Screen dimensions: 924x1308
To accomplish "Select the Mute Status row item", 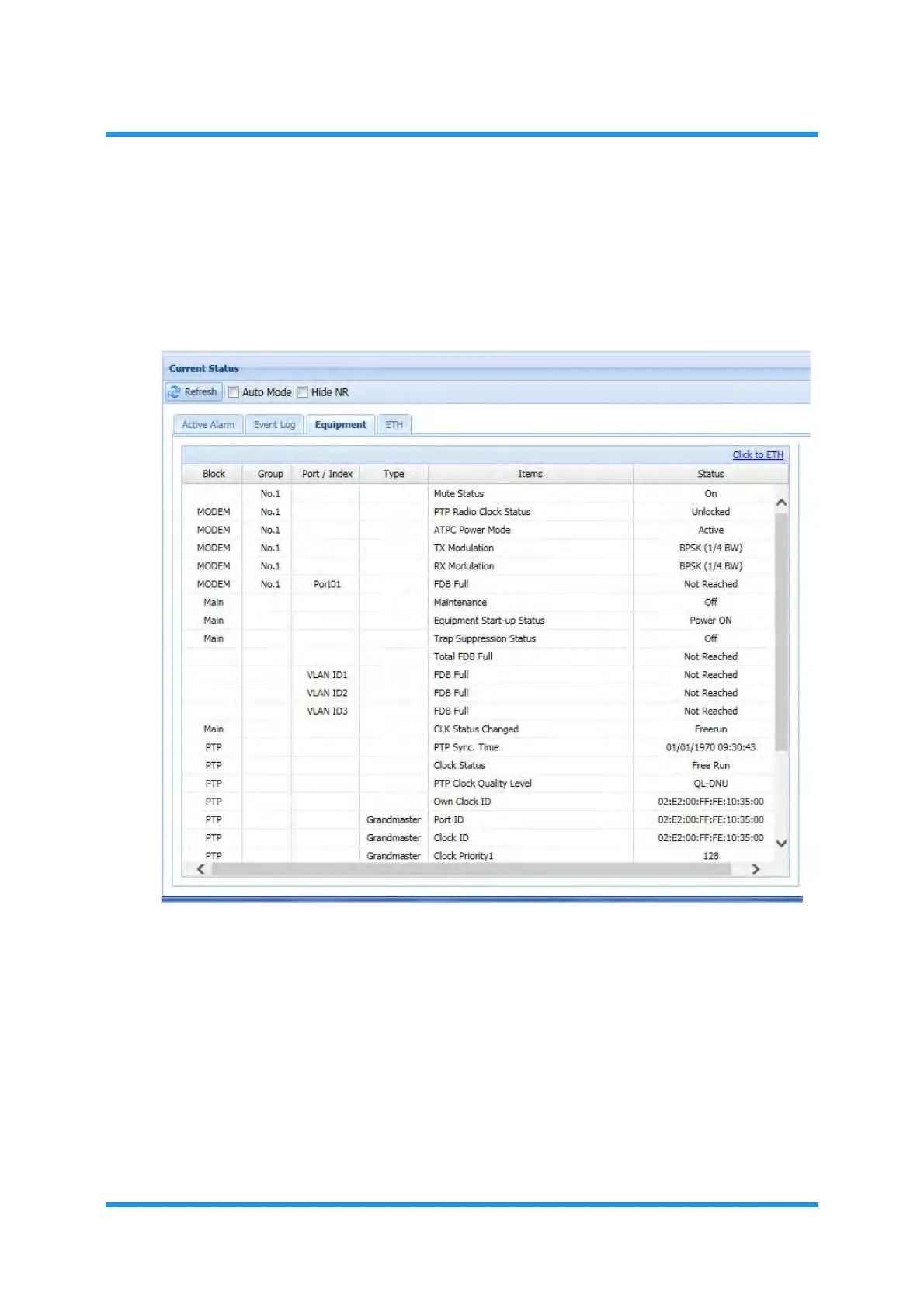I will coord(458,494).
